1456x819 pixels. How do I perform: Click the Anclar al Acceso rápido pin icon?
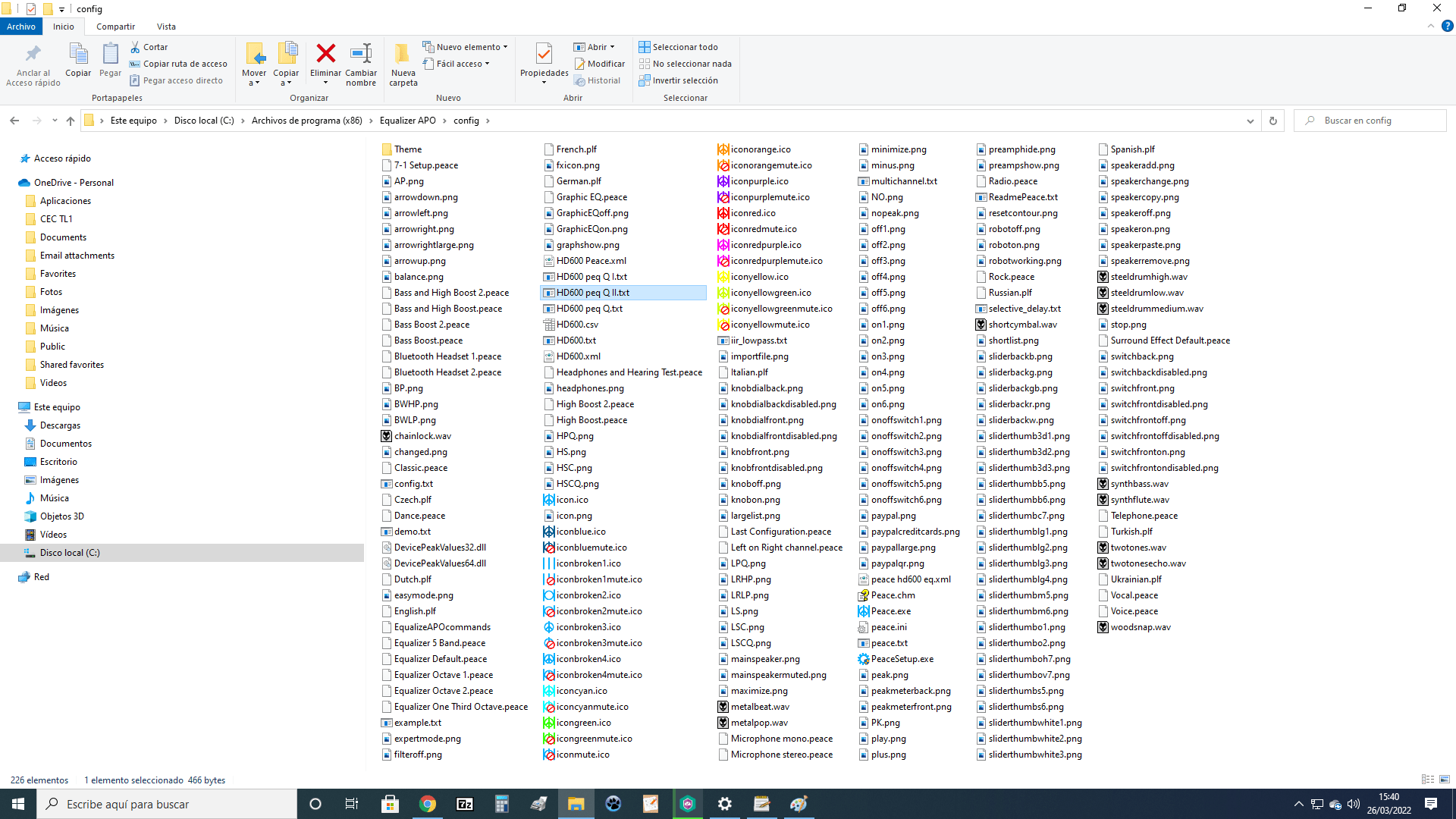coord(33,54)
